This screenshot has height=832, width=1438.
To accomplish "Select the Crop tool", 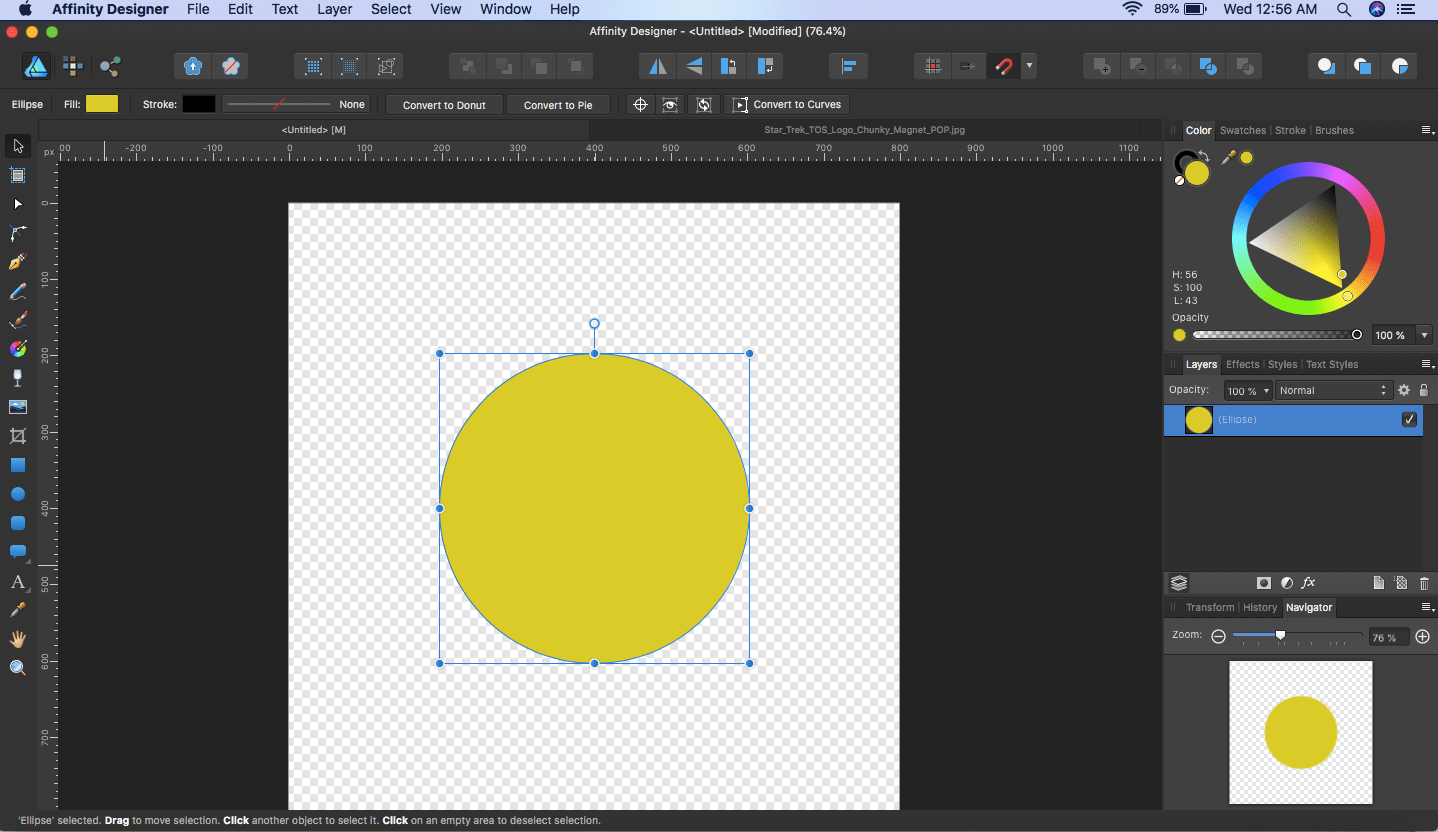I will coord(17,436).
